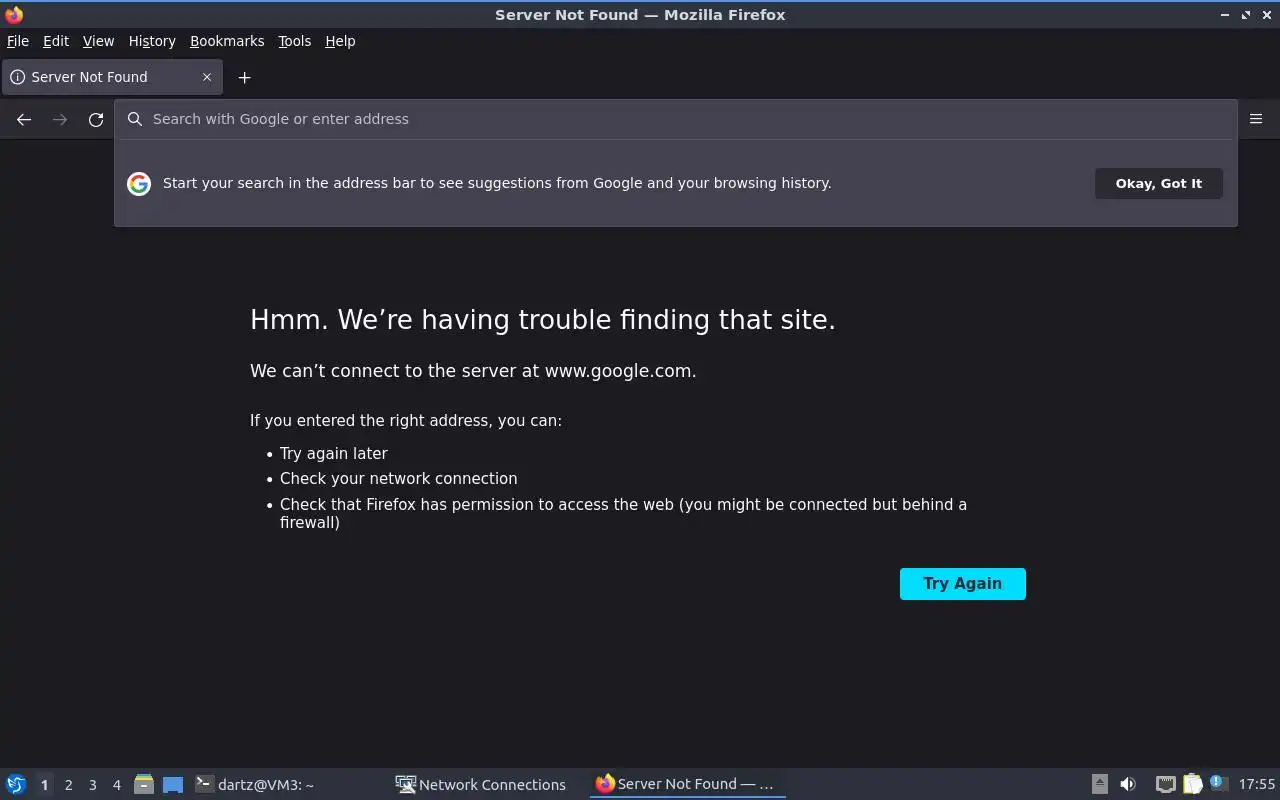Switch to virtual desktop 2

coord(68,785)
